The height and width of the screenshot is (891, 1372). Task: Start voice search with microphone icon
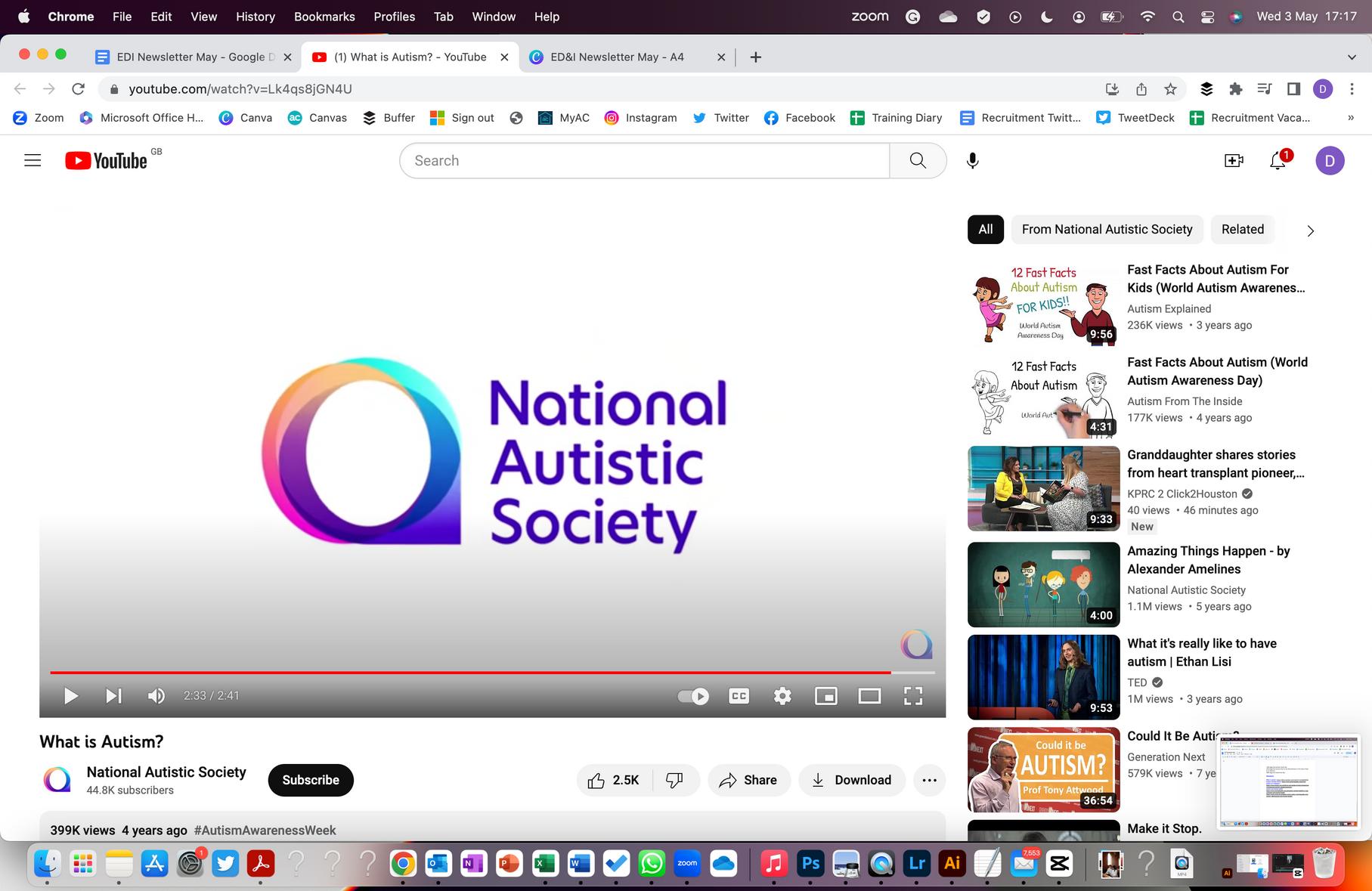pos(973,160)
